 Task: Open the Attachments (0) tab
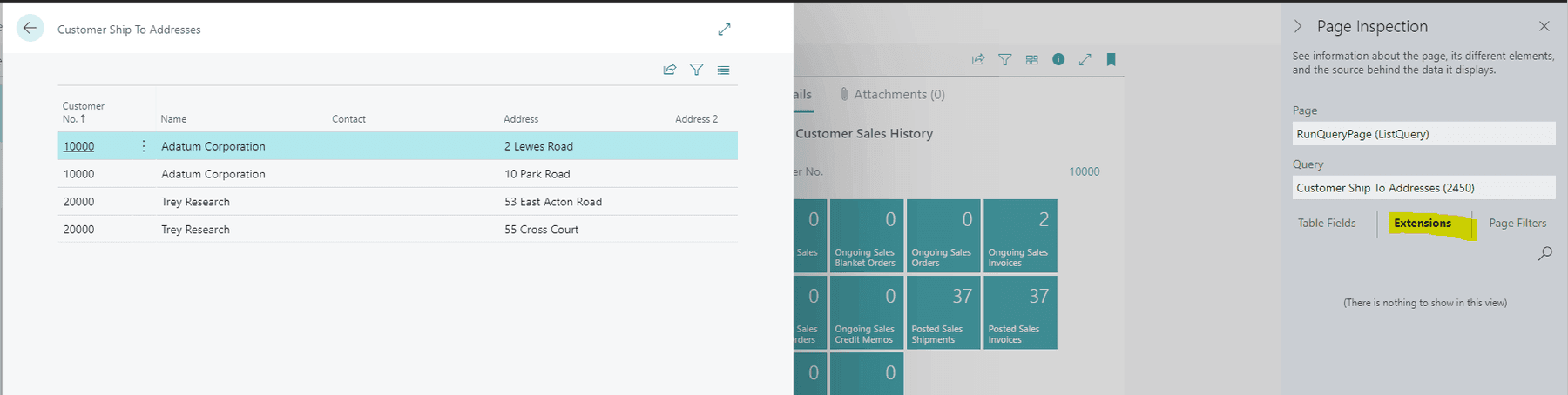pyautogui.click(x=892, y=94)
